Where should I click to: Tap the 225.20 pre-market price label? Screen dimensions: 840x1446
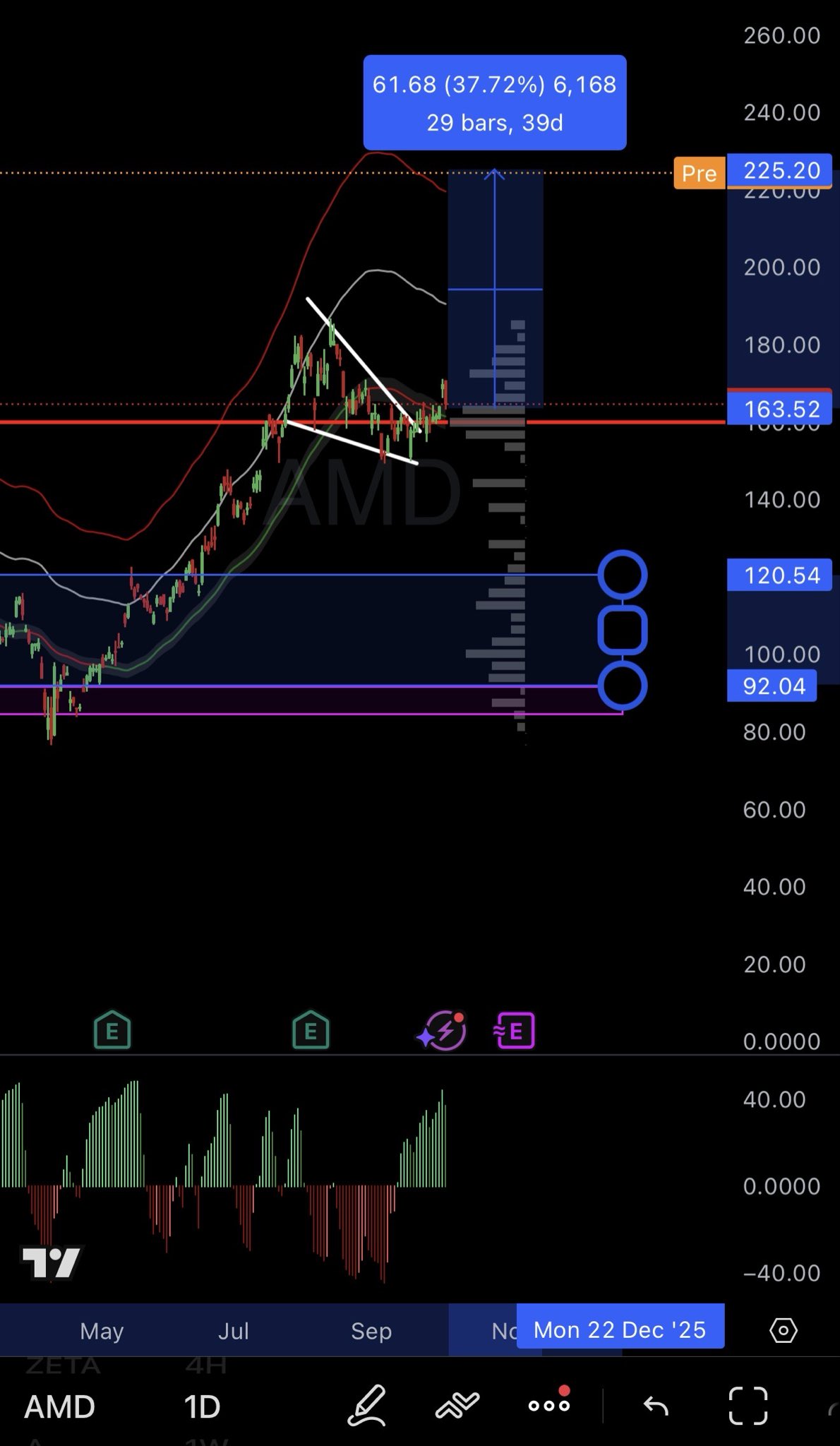[x=780, y=170]
